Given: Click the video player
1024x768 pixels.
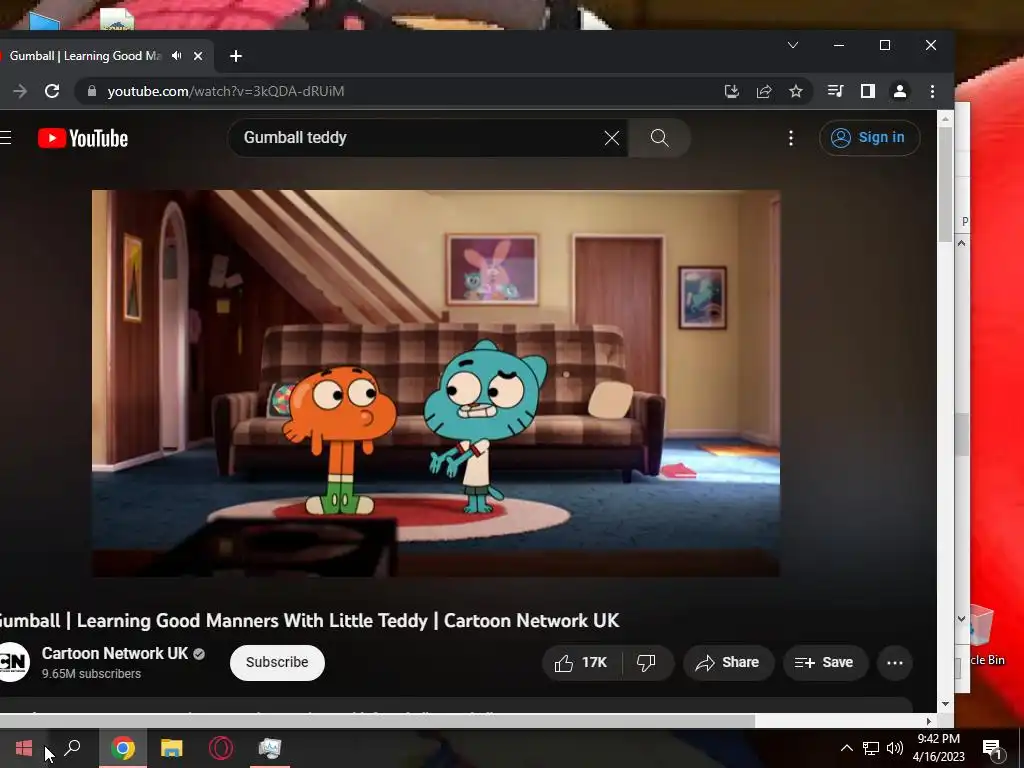Looking at the screenshot, I should tap(436, 383).
